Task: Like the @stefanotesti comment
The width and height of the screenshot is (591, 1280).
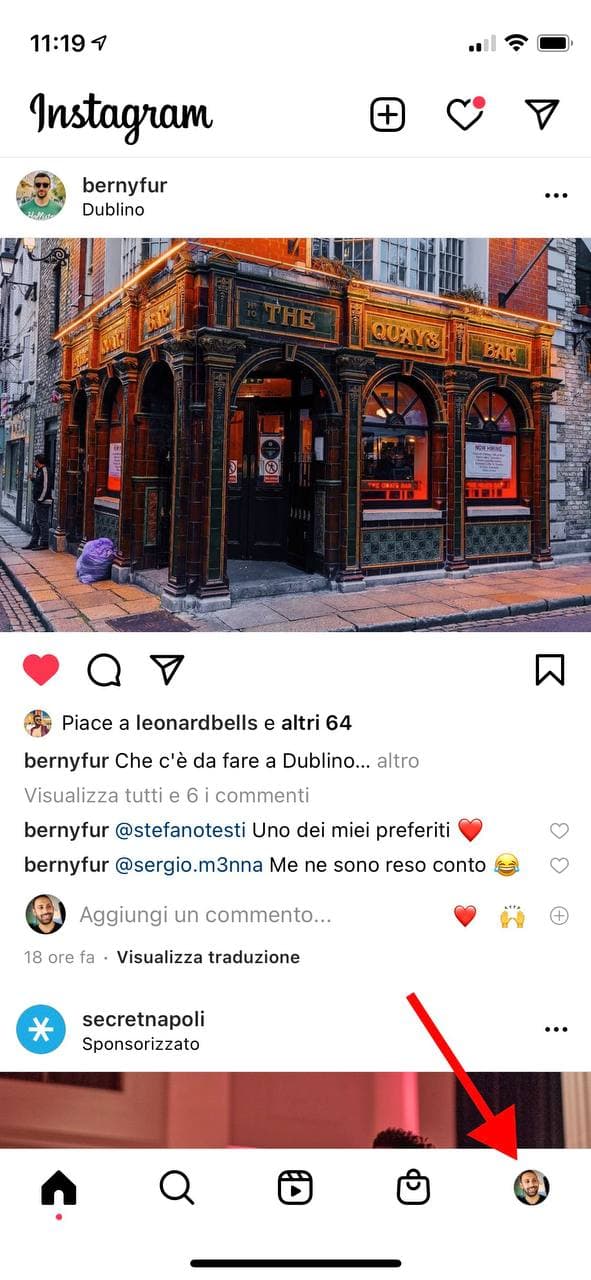Action: click(560, 831)
